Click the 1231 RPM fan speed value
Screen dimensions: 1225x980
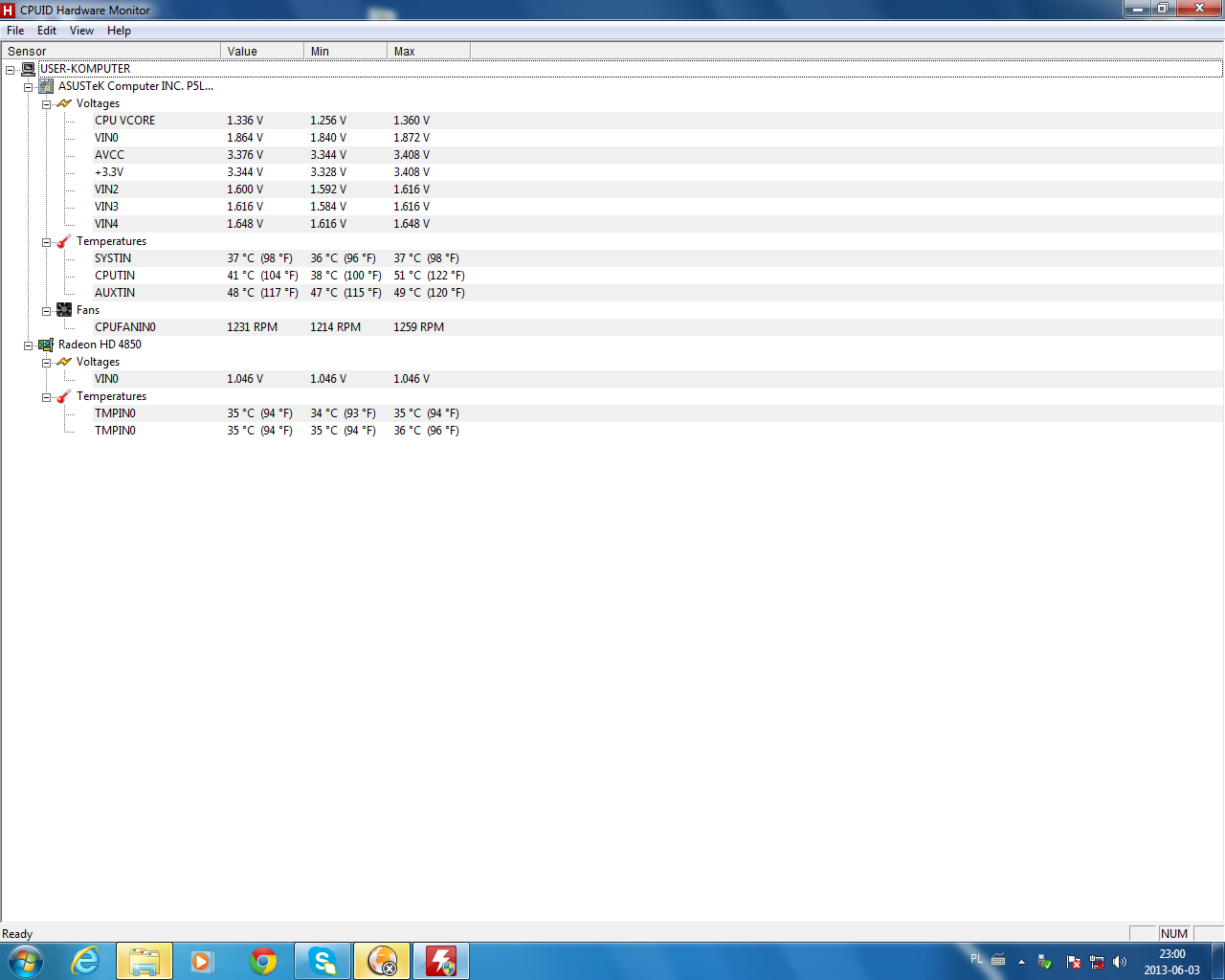[x=252, y=327]
